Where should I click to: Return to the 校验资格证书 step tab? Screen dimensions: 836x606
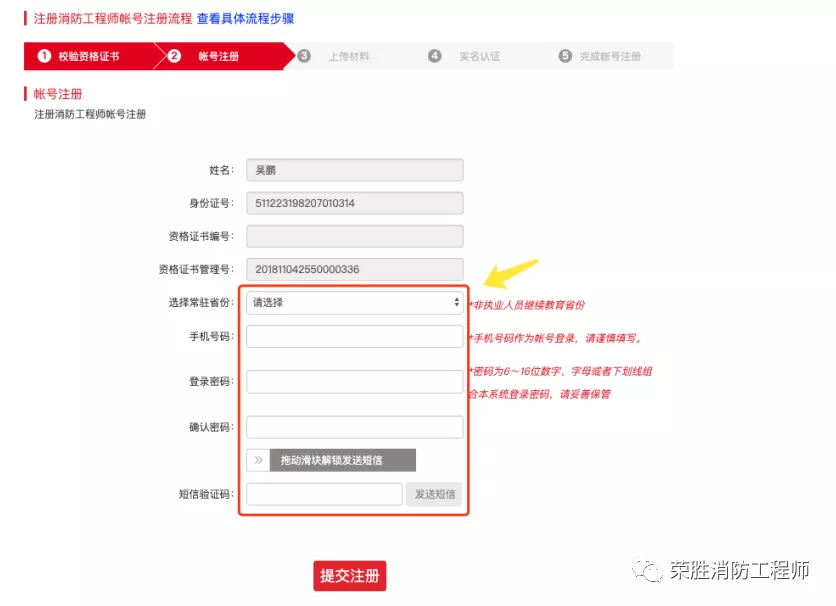90,57
